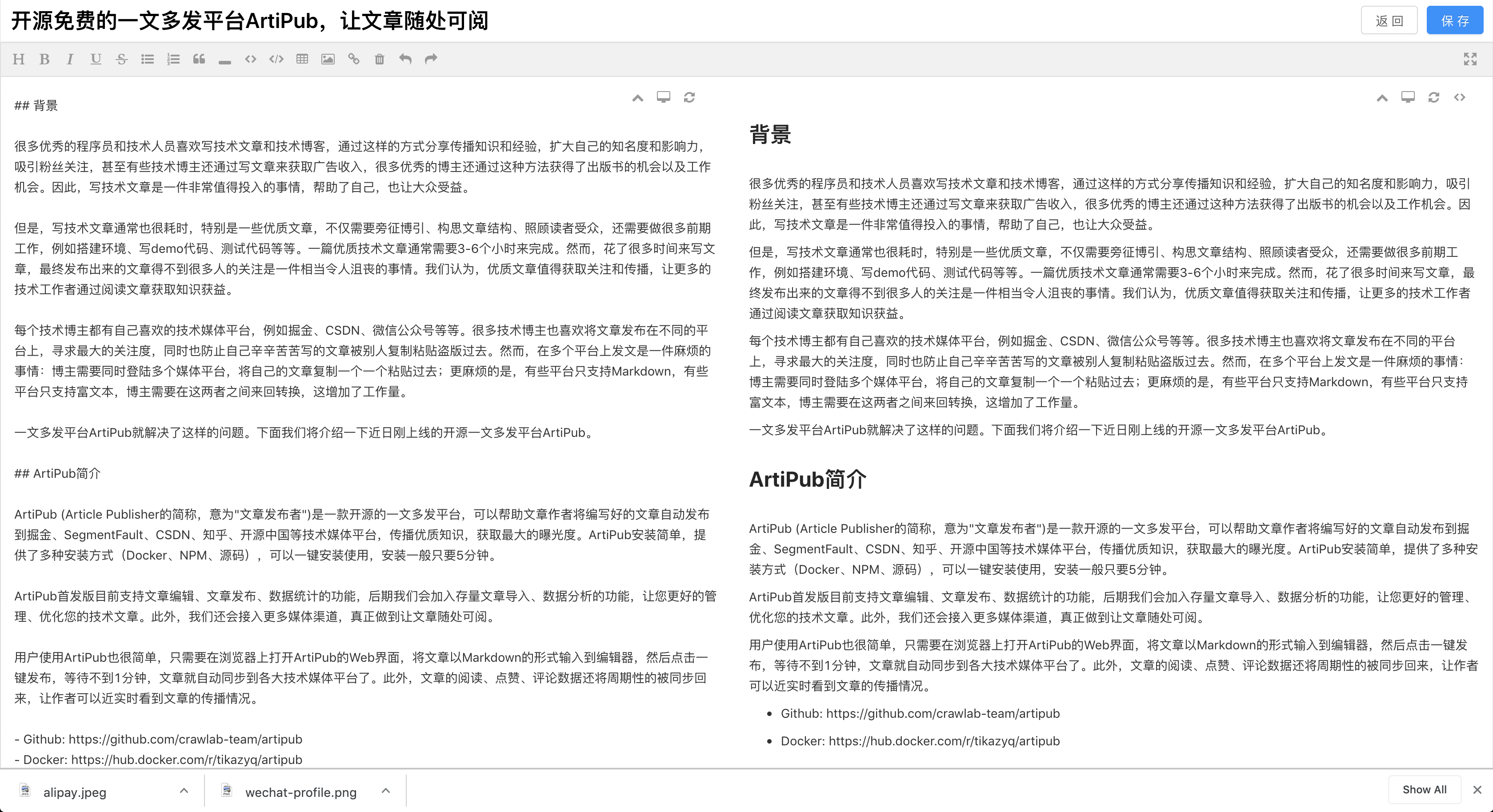This screenshot has width=1493, height=812.
Task: Apply strikethrough formatting
Action: coord(122,59)
